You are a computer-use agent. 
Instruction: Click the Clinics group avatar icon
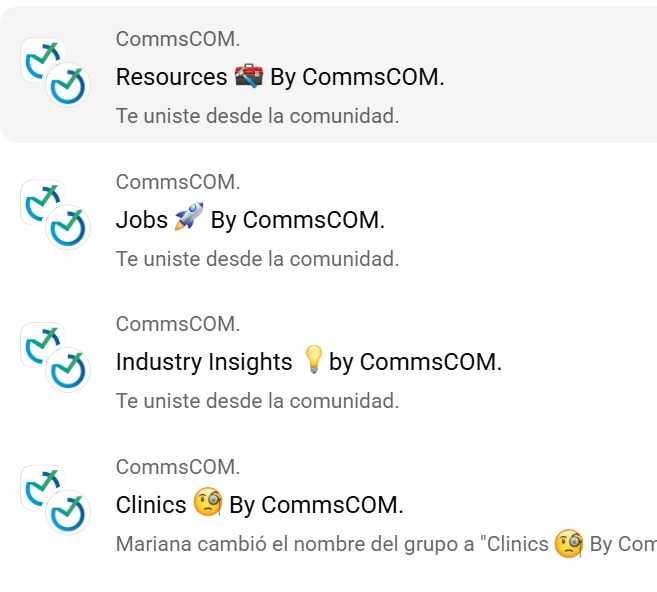(56, 500)
